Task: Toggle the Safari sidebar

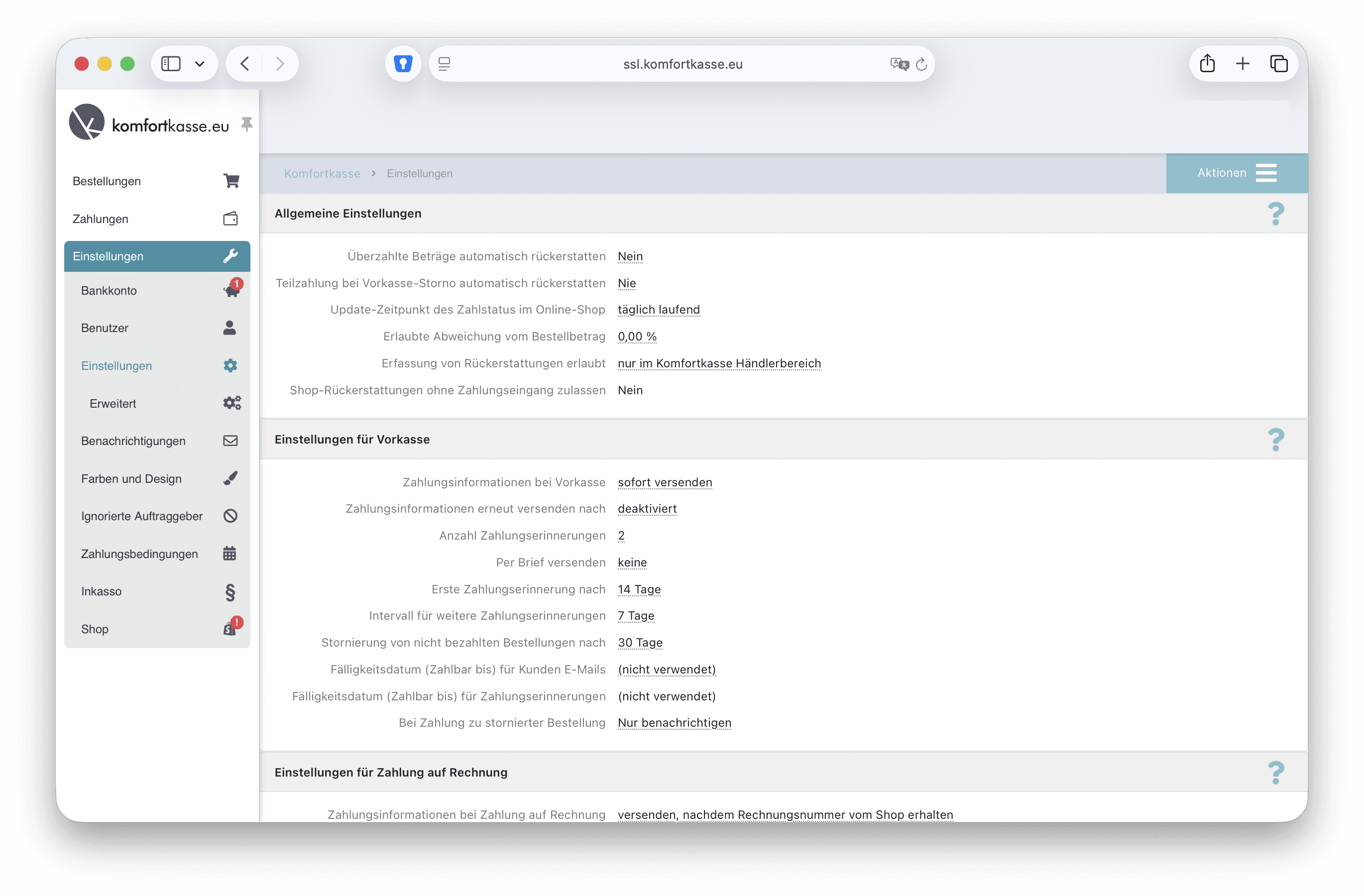Action: point(171,64)
